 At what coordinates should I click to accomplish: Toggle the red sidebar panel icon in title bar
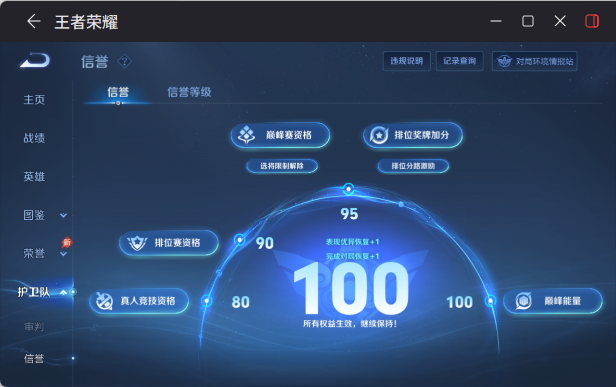click(x=592, y=21)
